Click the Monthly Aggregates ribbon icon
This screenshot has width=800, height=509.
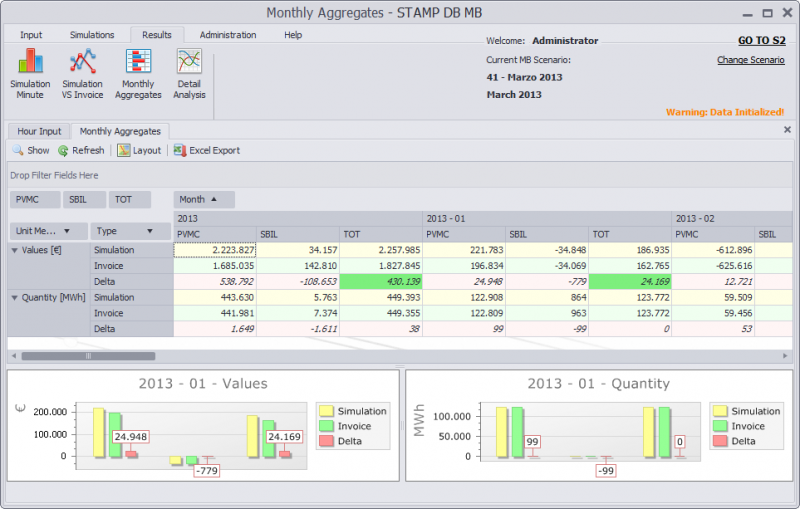tap(138, 69)
